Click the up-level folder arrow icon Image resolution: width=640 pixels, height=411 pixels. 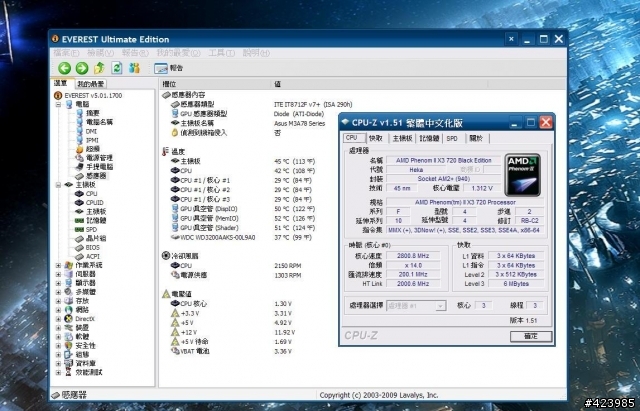pos(100,68)
